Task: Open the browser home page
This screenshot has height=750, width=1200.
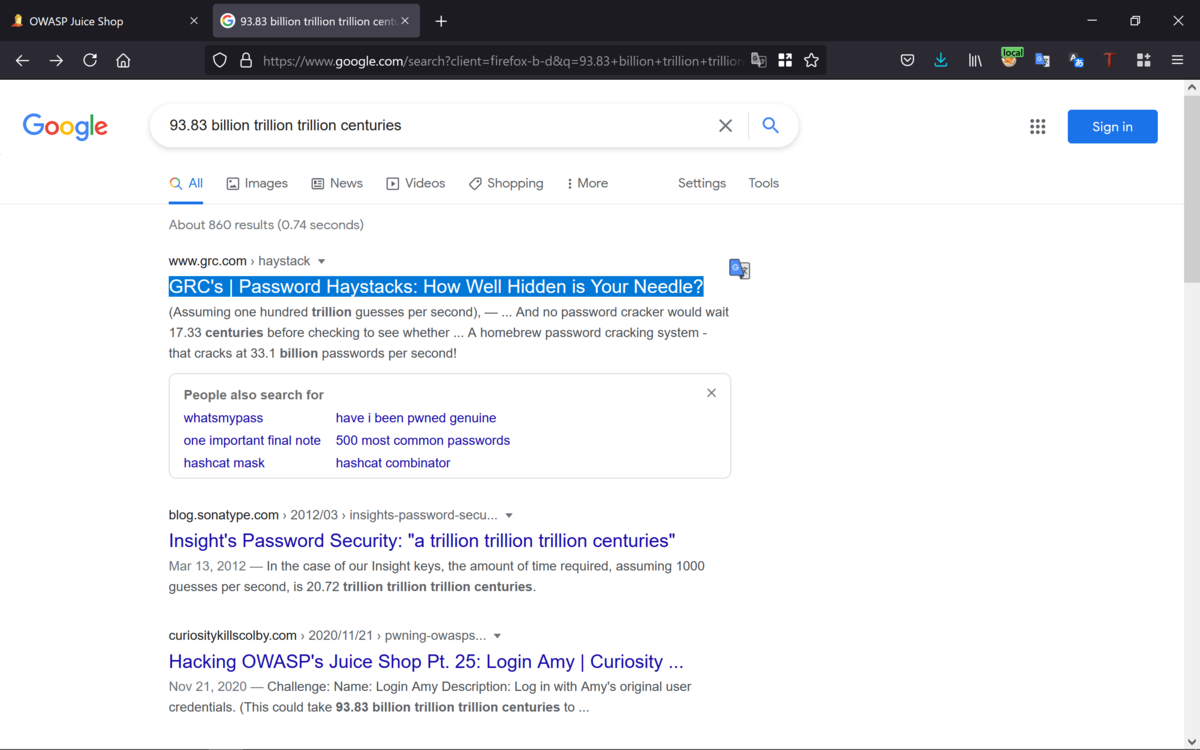Action: [x=123, y=61]
